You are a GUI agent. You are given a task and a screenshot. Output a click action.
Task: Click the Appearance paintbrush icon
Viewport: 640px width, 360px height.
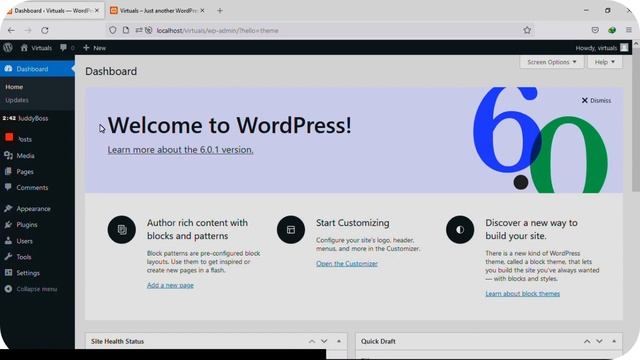[9, 209]
